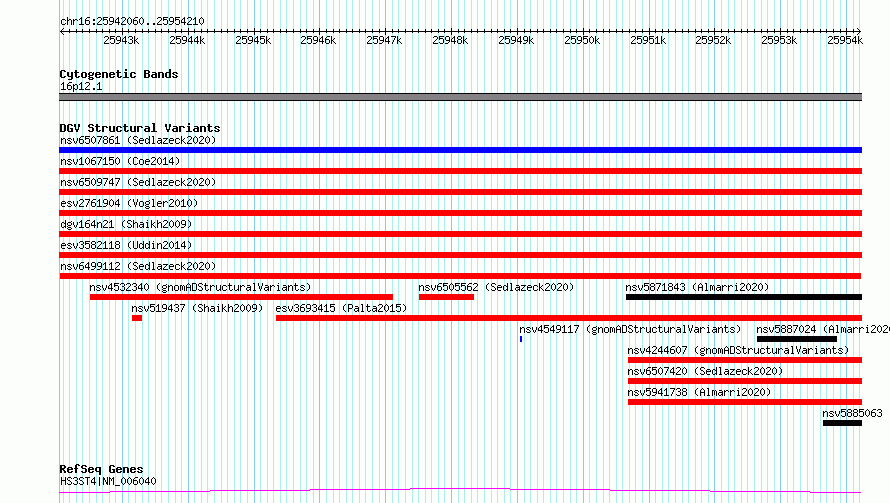Click the red bar under esv2761904
Image resolution: width=890 pixels, height=503 pixels.
pyautogui.click(x=460, y=213)
